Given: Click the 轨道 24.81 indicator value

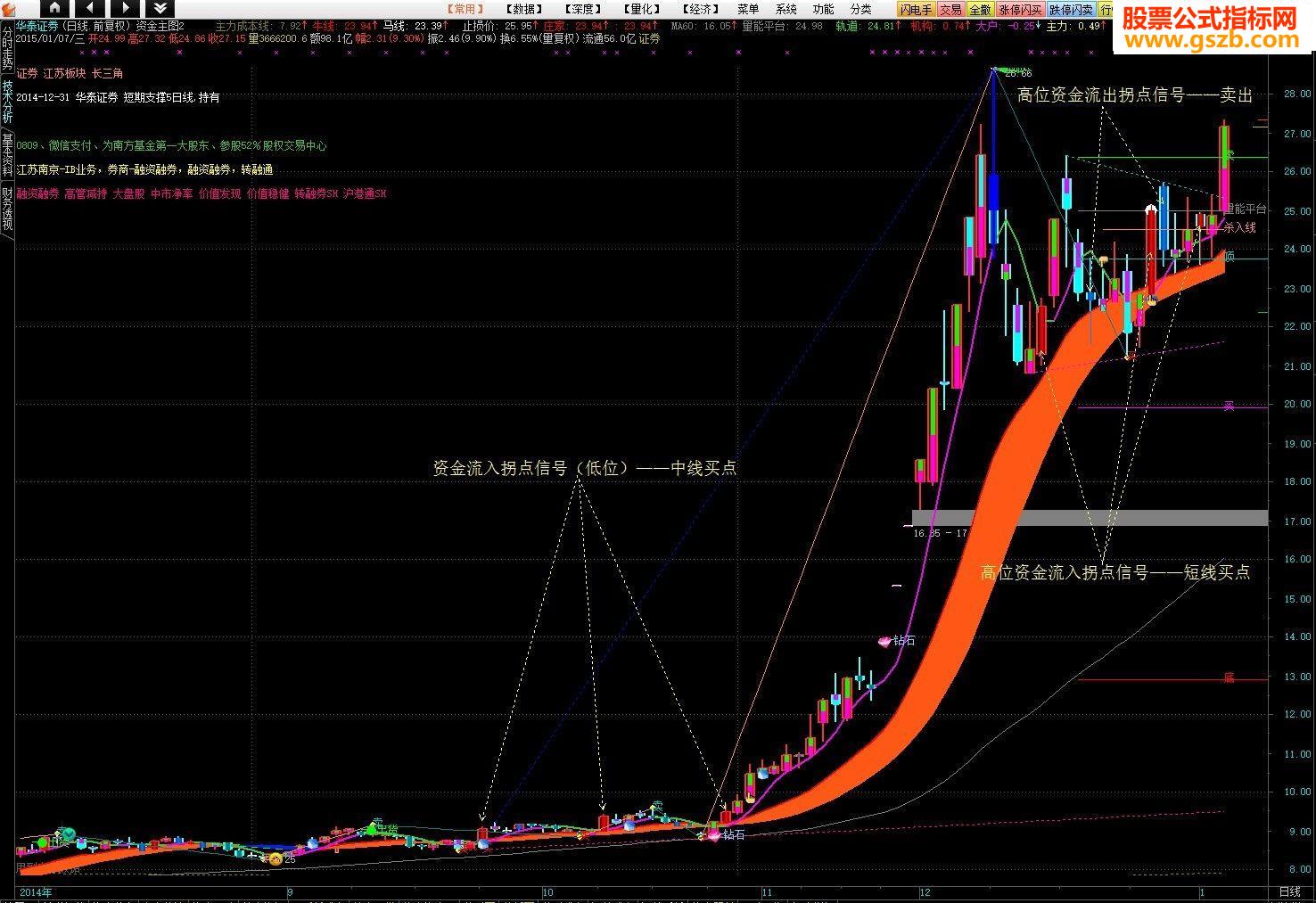Looking at the screenshot, I should click(868, 26).
